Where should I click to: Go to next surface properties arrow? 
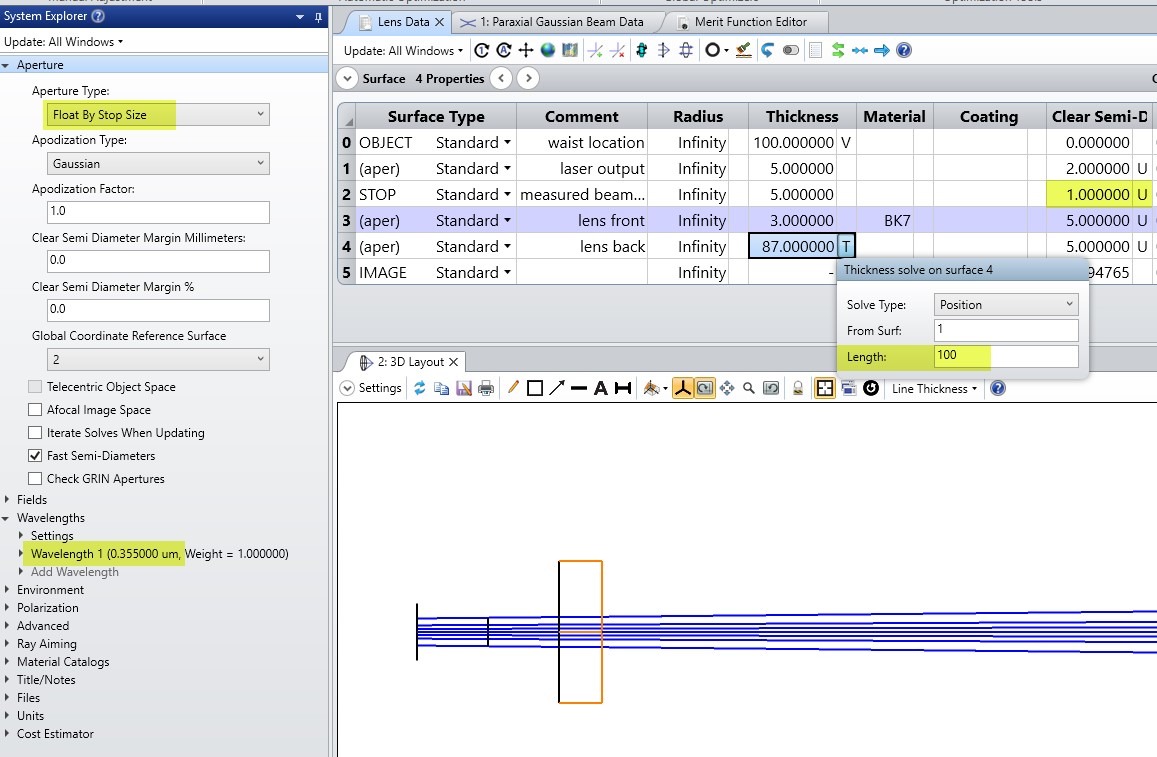528,78
